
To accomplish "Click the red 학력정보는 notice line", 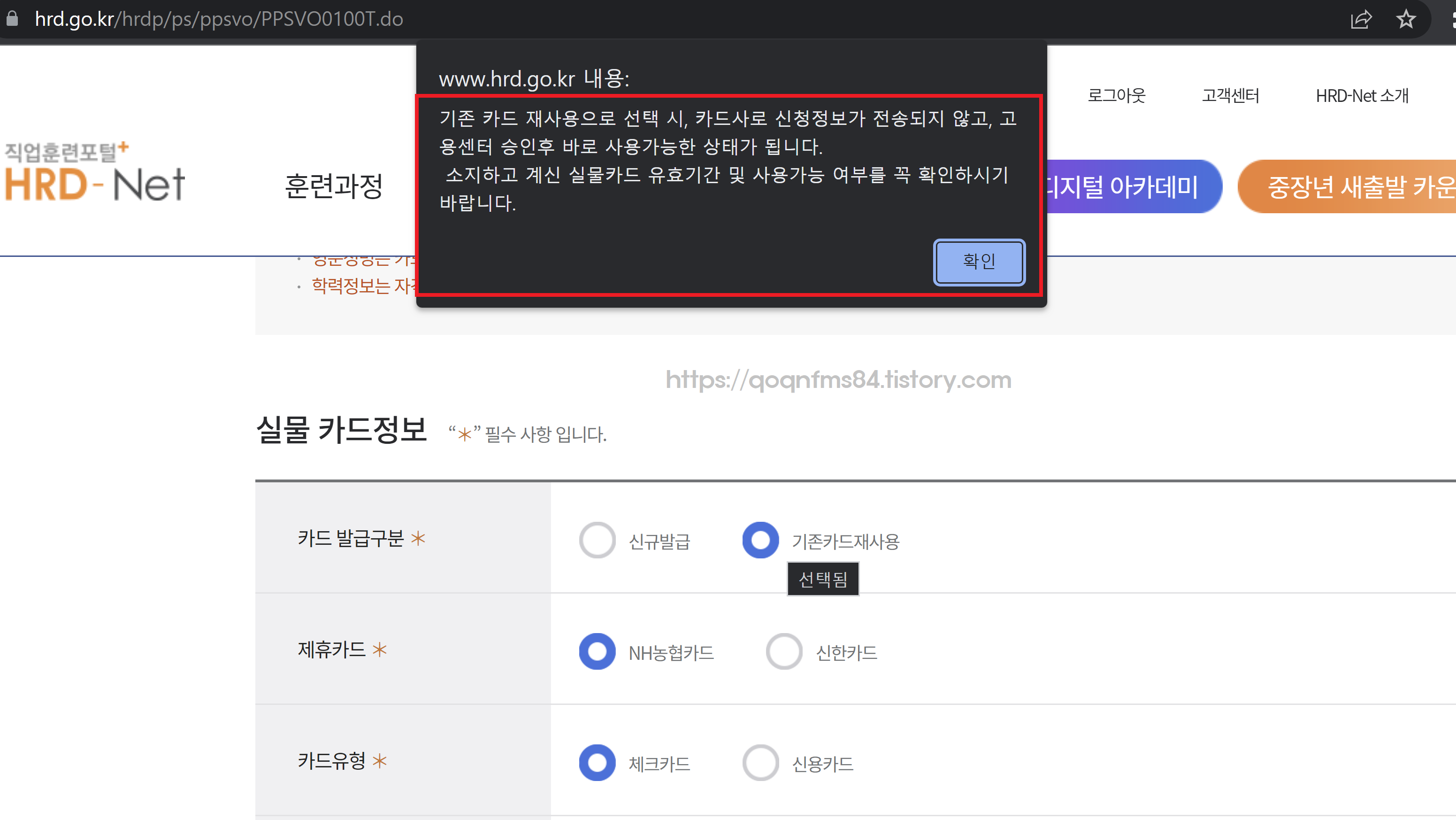I will pos(364,286).
